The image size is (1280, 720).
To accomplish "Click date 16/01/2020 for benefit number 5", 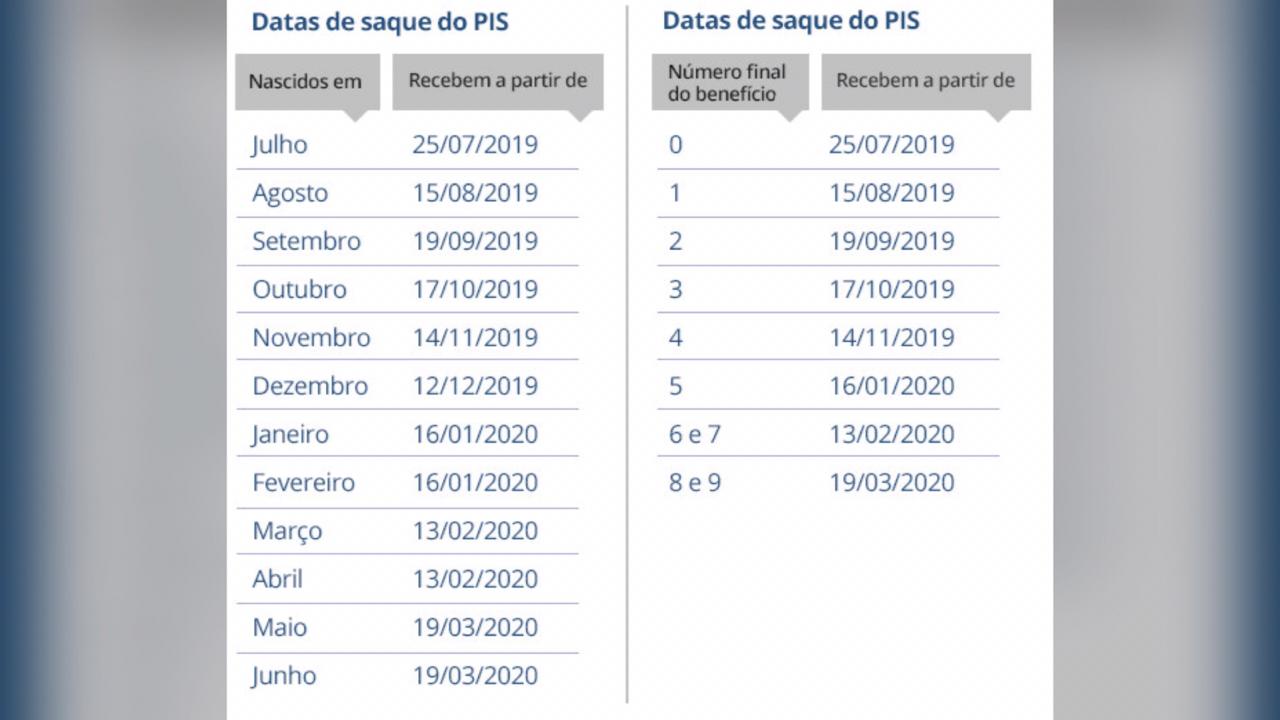I will [x=892, y=386].
